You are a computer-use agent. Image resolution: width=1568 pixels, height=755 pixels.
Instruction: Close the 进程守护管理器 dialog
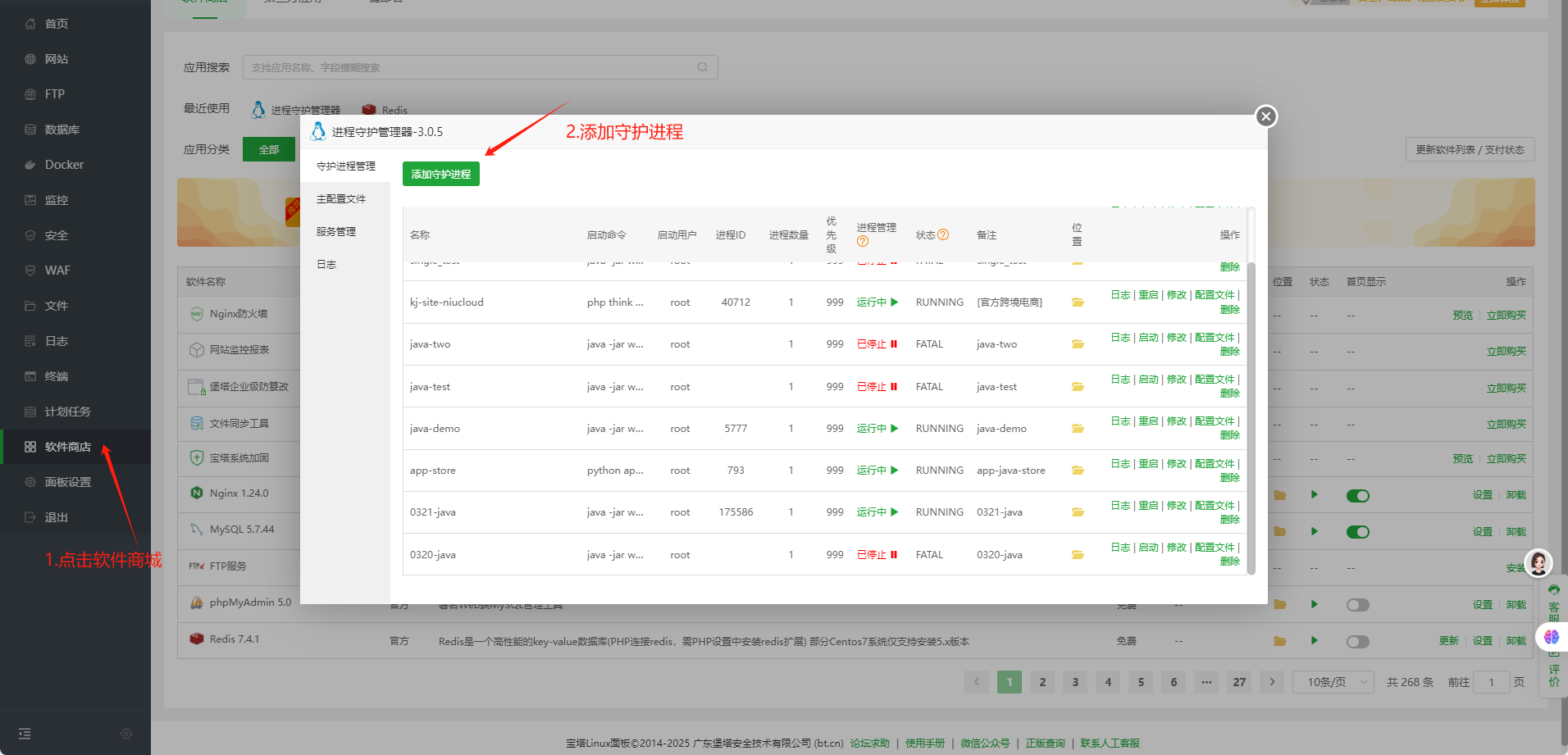tap(1266, 116)
